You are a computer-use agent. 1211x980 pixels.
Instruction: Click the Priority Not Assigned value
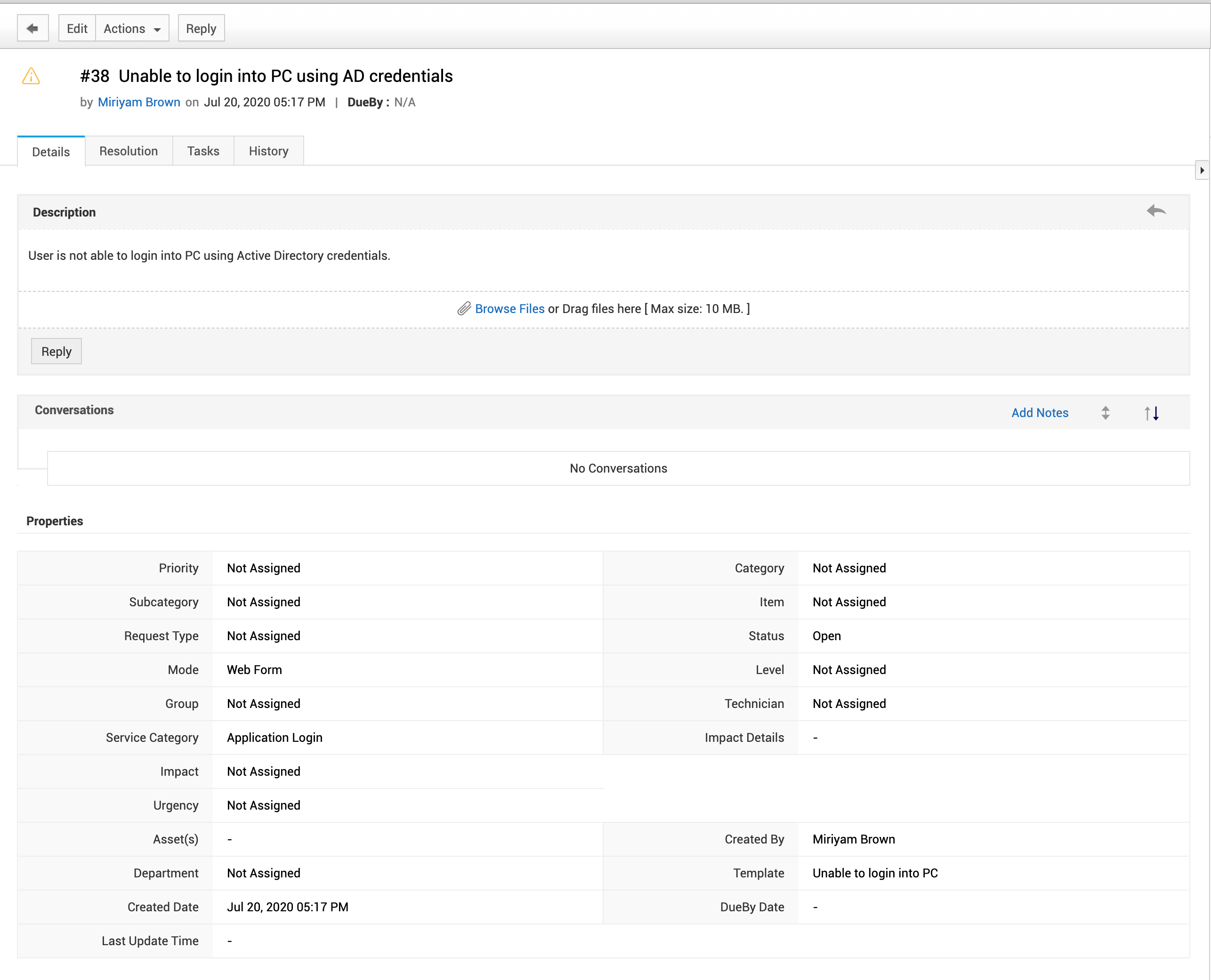coord(263,568)
